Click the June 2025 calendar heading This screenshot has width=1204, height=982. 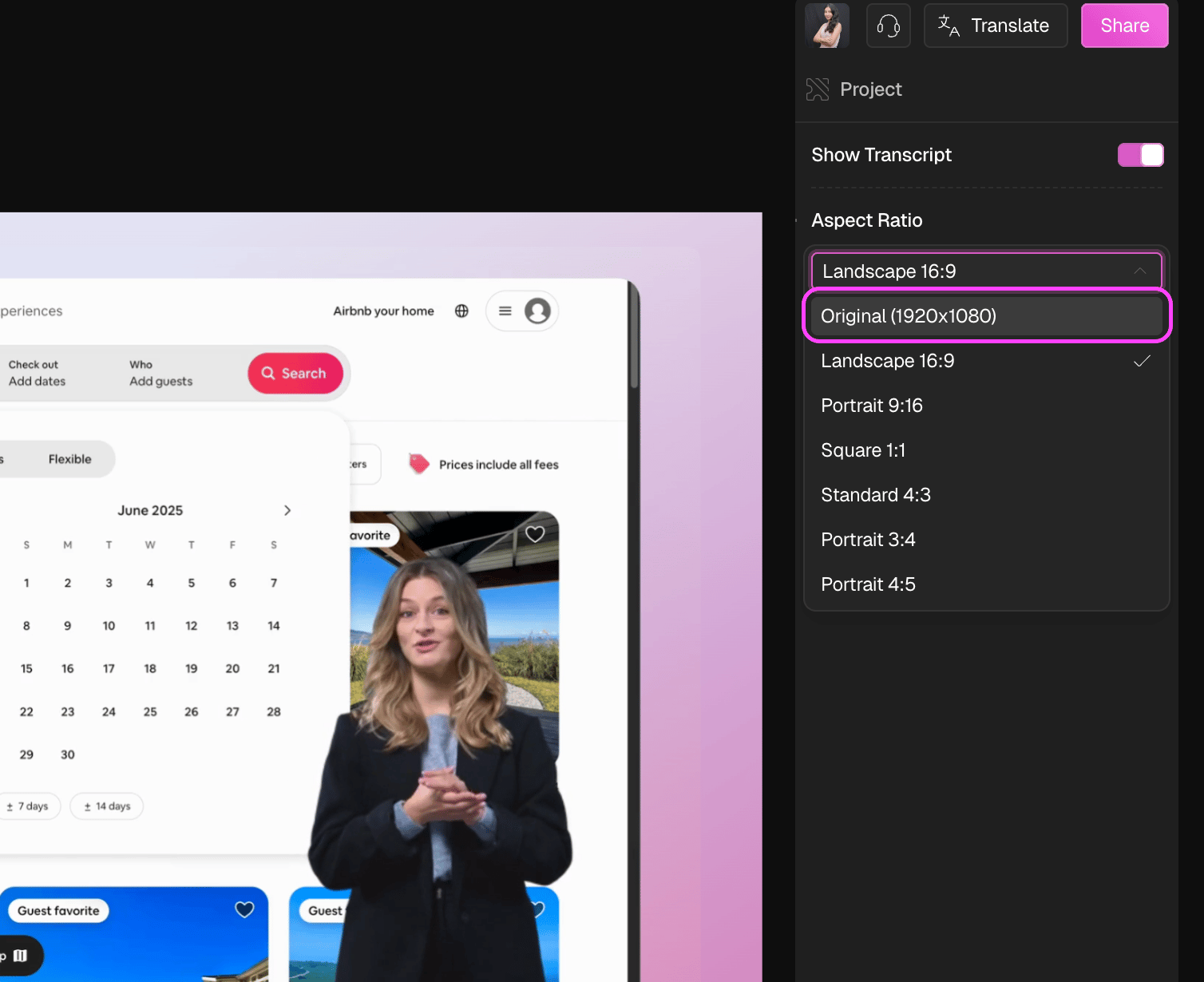click(150, 510)
